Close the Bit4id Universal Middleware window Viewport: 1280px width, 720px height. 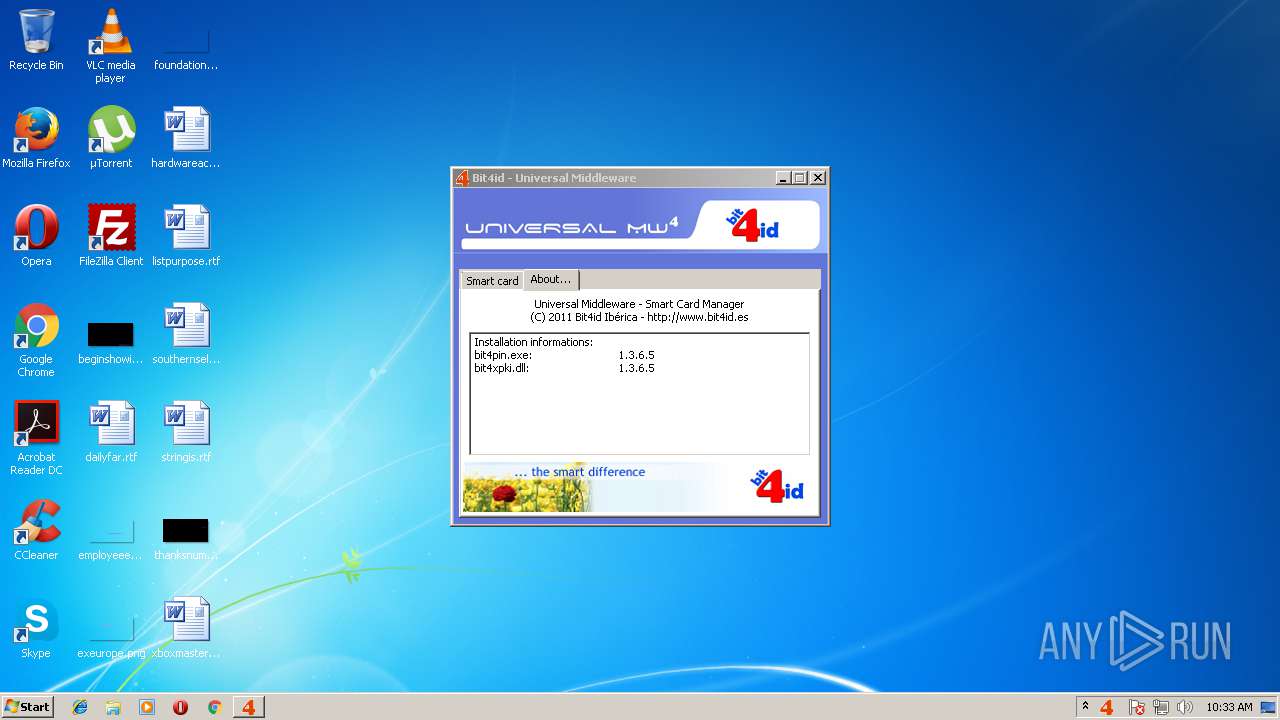click(817, 178)
